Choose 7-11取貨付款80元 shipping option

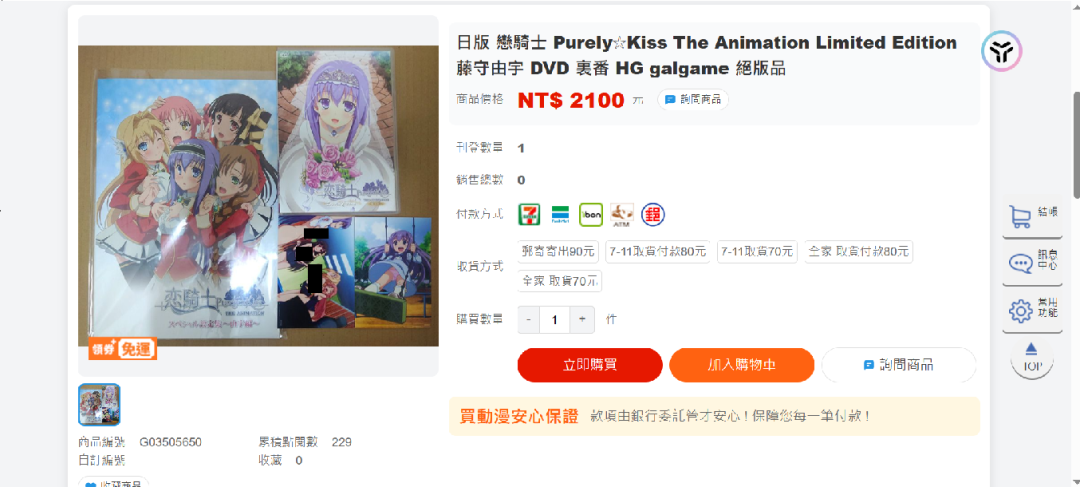pyautogui.click(x=658, y=251)
